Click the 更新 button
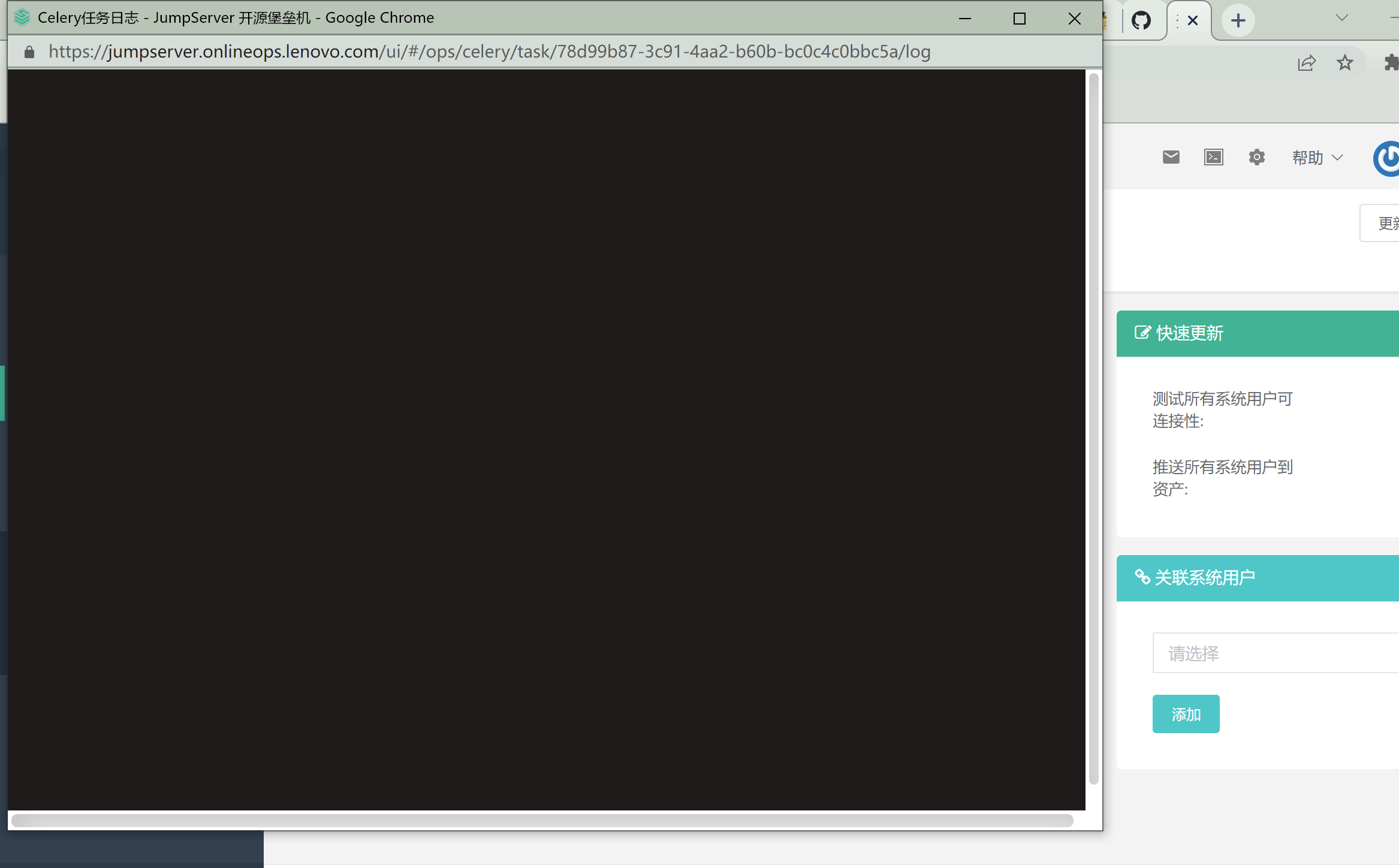 point(1385,224)
